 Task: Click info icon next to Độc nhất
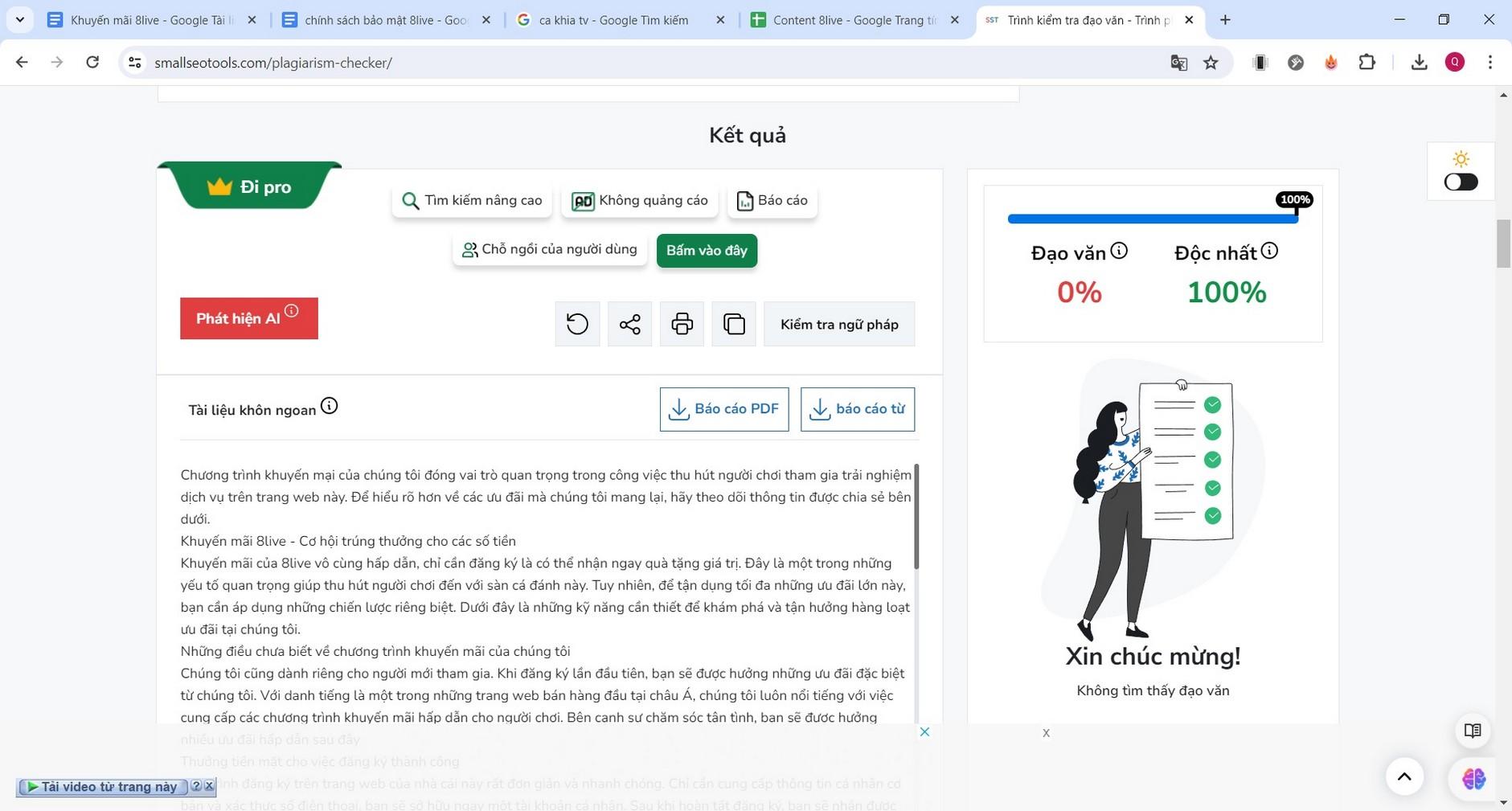coord(1269,252)
